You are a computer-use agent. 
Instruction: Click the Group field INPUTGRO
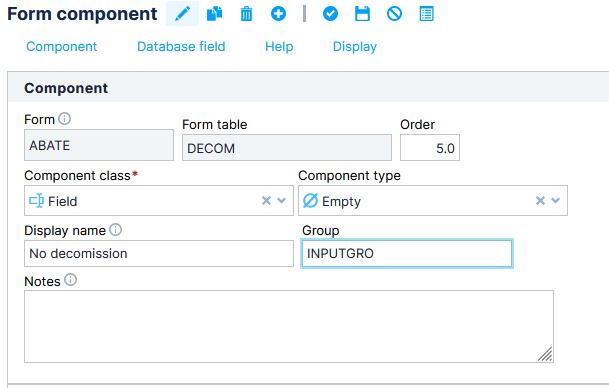point(407,254)
